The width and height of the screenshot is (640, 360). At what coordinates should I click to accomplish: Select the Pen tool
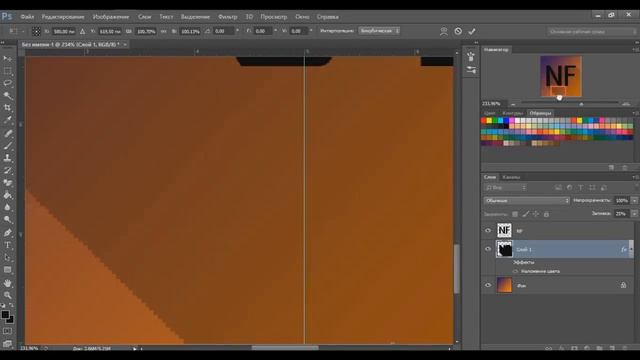7,233
